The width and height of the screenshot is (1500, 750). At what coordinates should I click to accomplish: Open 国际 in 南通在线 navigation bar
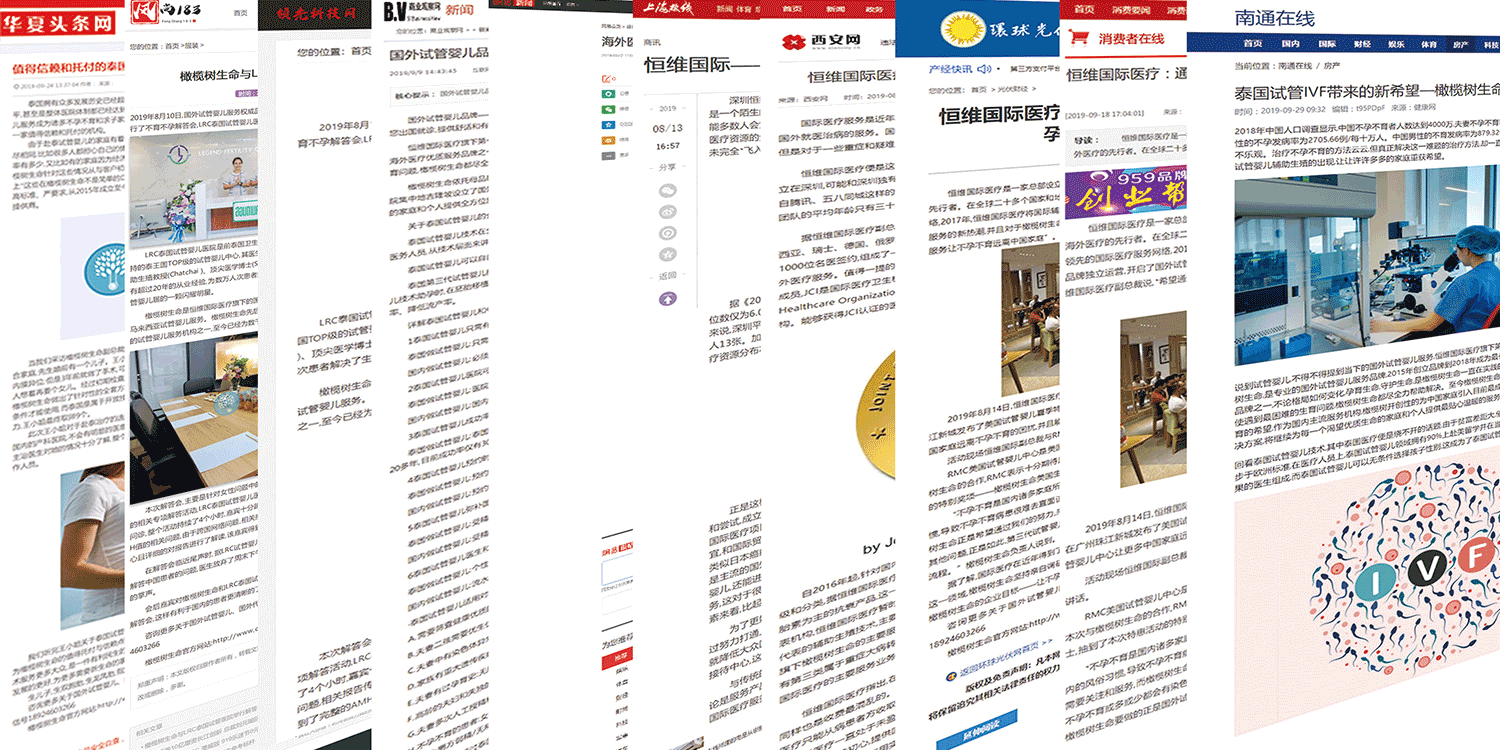(x=1327, y=44)
